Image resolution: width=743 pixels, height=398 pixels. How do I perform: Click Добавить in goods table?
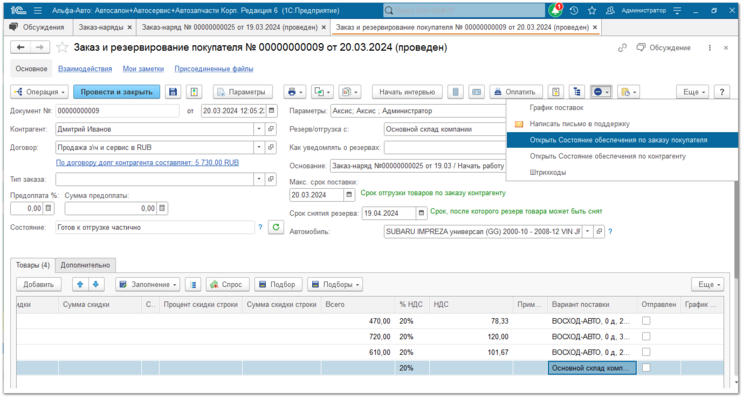38,284
